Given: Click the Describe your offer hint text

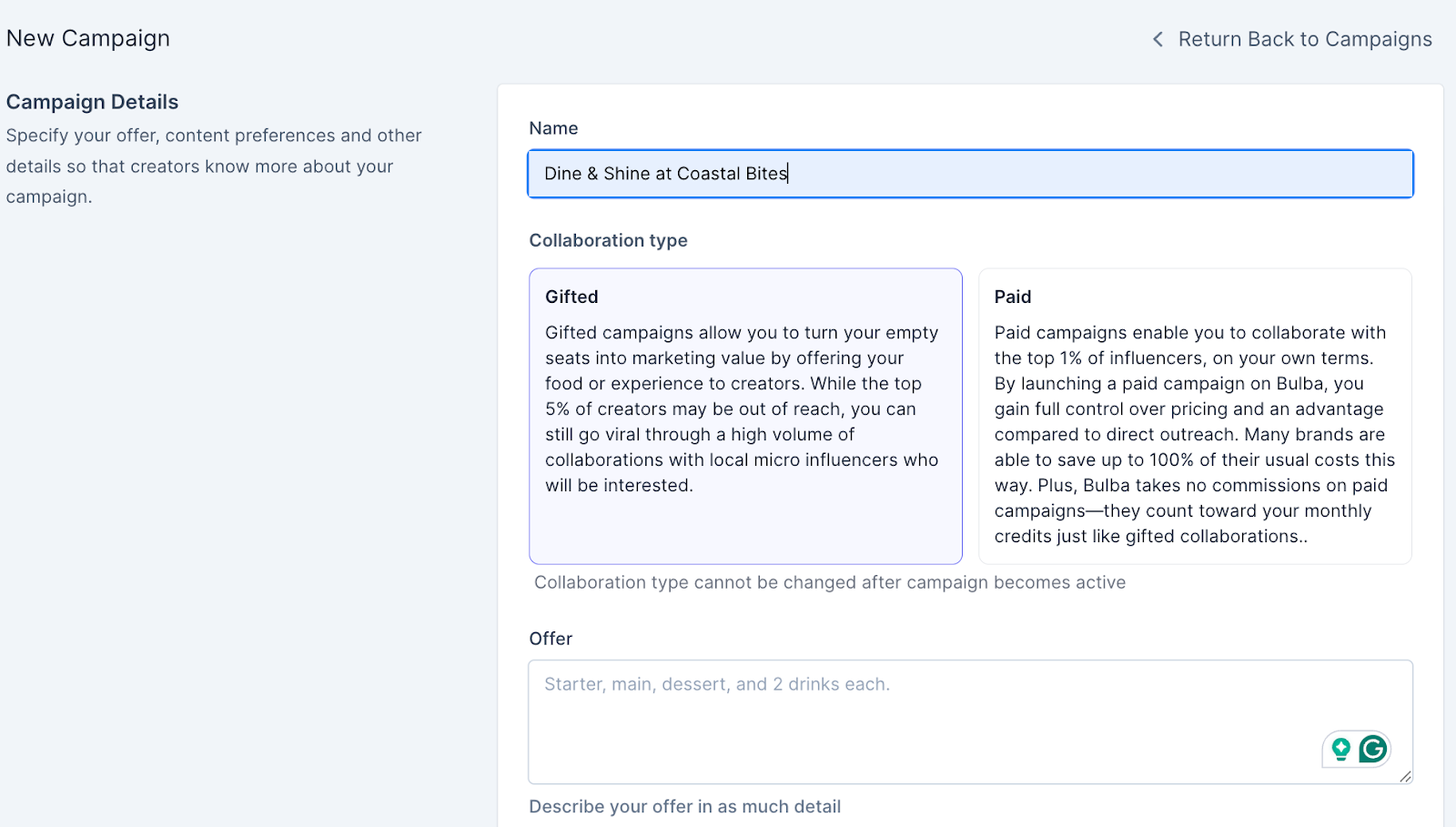Looking at the screenshot, I should tap(684, 806).
